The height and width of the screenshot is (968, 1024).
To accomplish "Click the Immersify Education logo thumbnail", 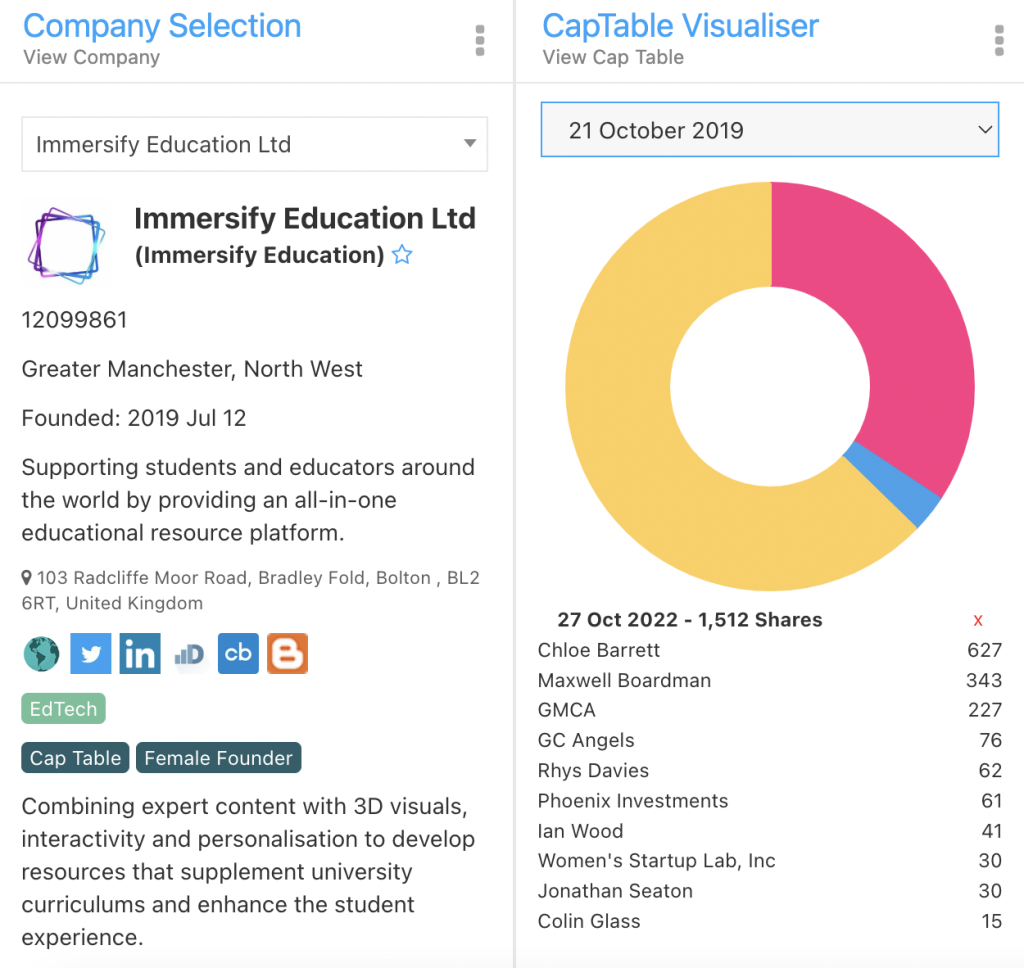I will point(67,243).
